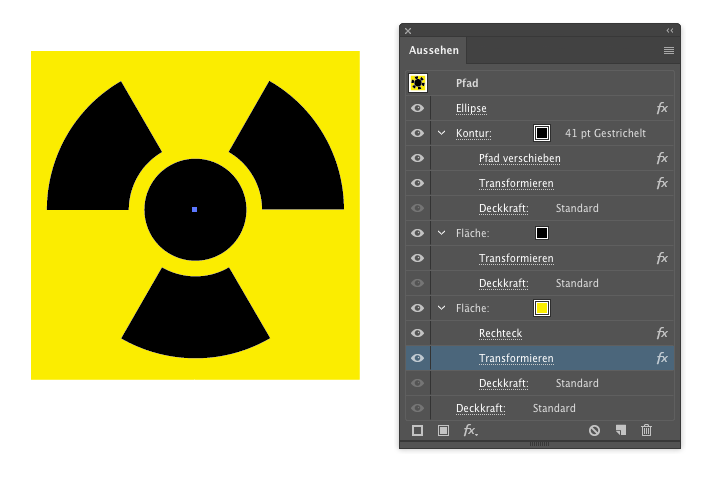Toggle visibility of the Kontur stroke
Screen dimensions: 718x480
[417, 133]
